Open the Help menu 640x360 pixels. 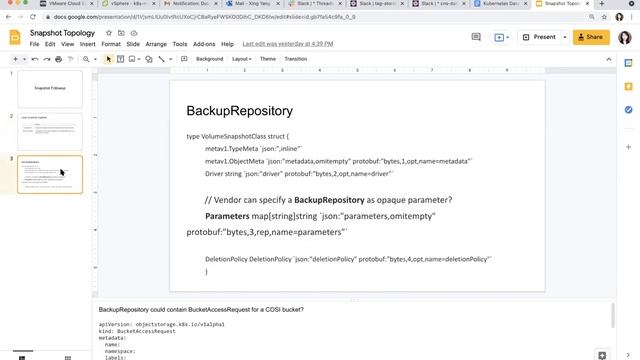[x=227, y=44]
